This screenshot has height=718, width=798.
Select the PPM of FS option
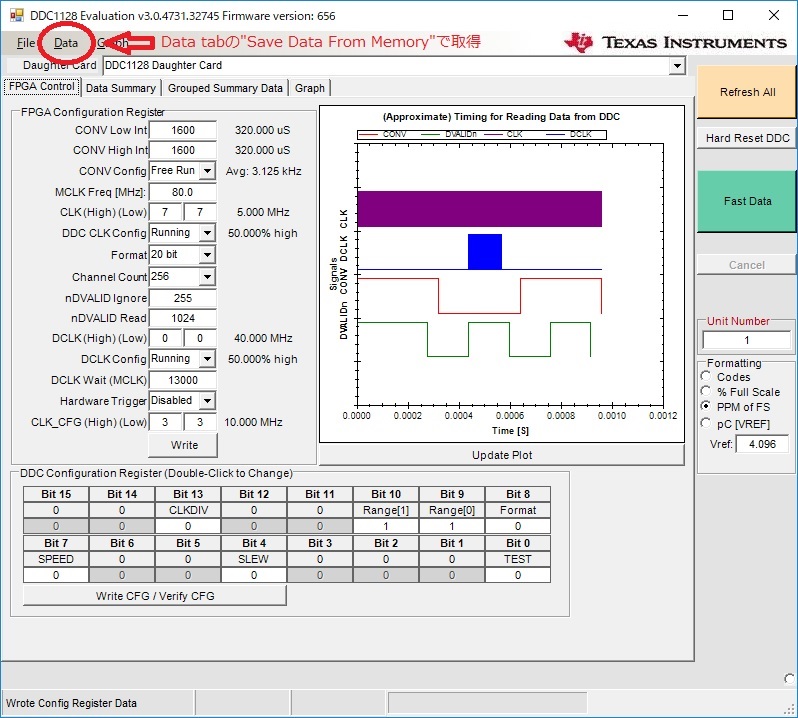[x=705, y=407]
